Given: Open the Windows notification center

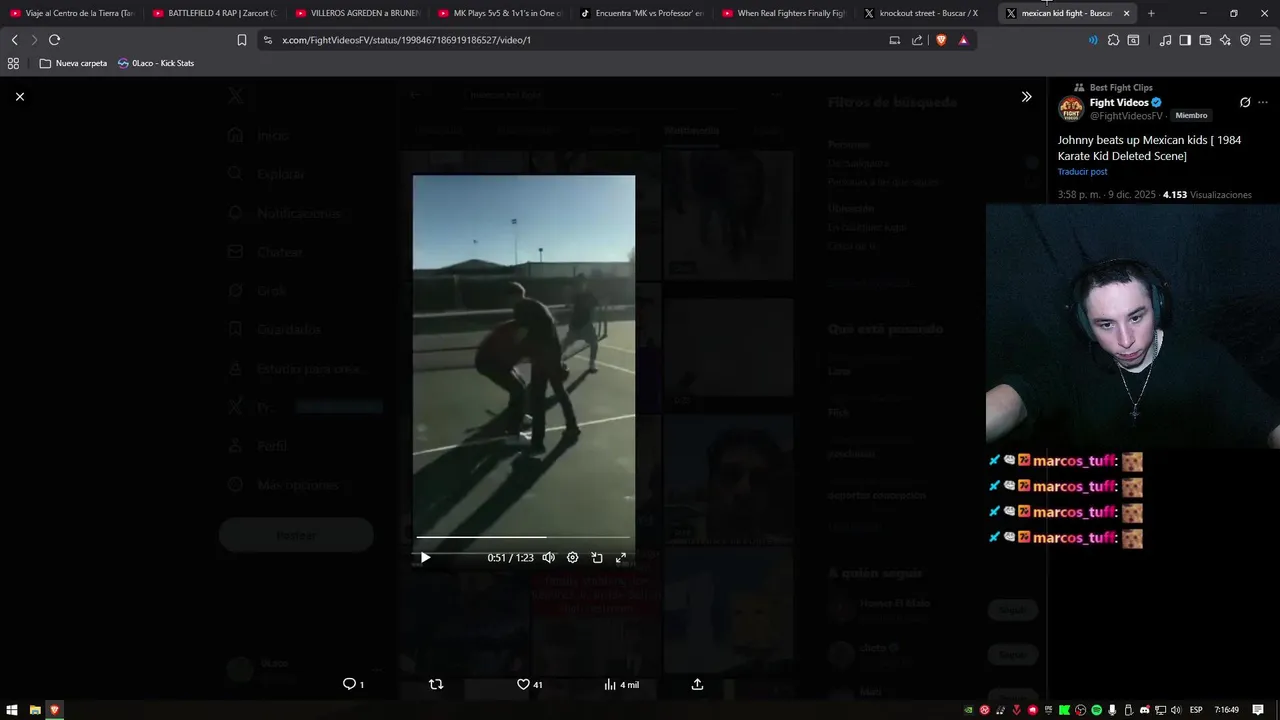Looking at the screenshot, I should (1258, 710).
